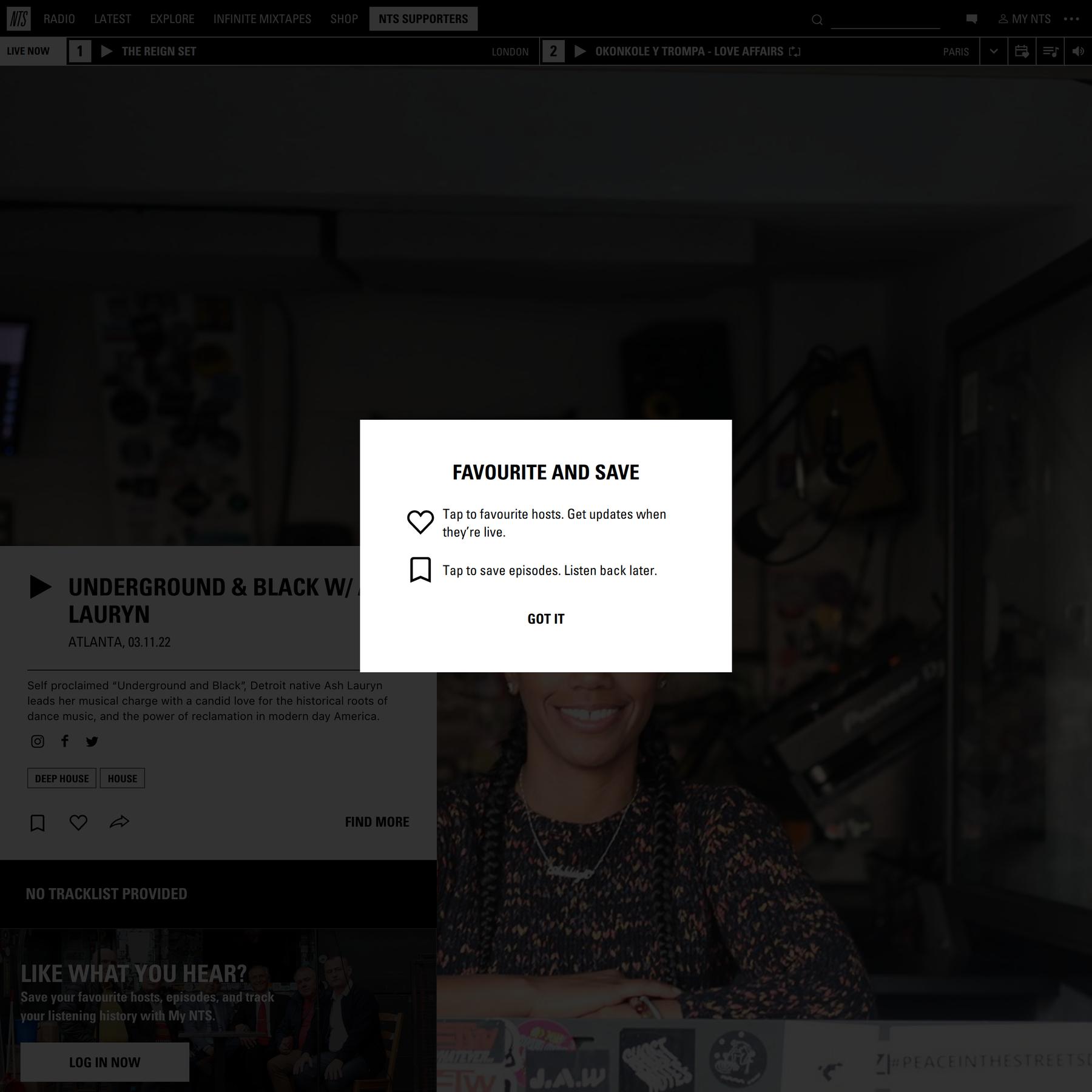
Task: Focus the search input field
Action: pyautogui.click(x=885, y=20)
